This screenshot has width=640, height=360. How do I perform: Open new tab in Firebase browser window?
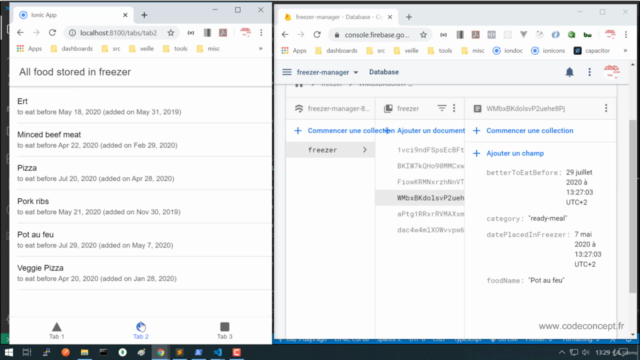(409, 17)
